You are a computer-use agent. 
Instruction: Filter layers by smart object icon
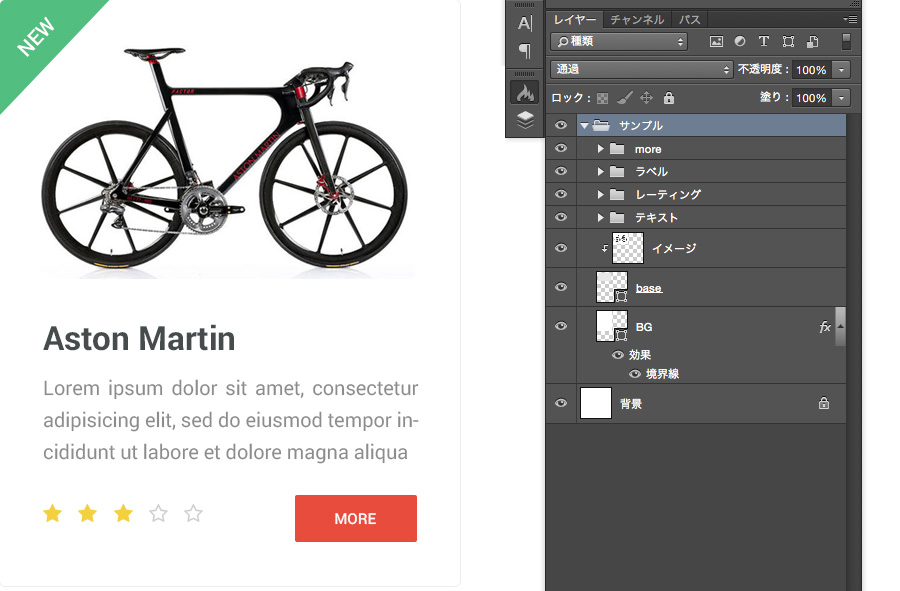tap(812, 41)
